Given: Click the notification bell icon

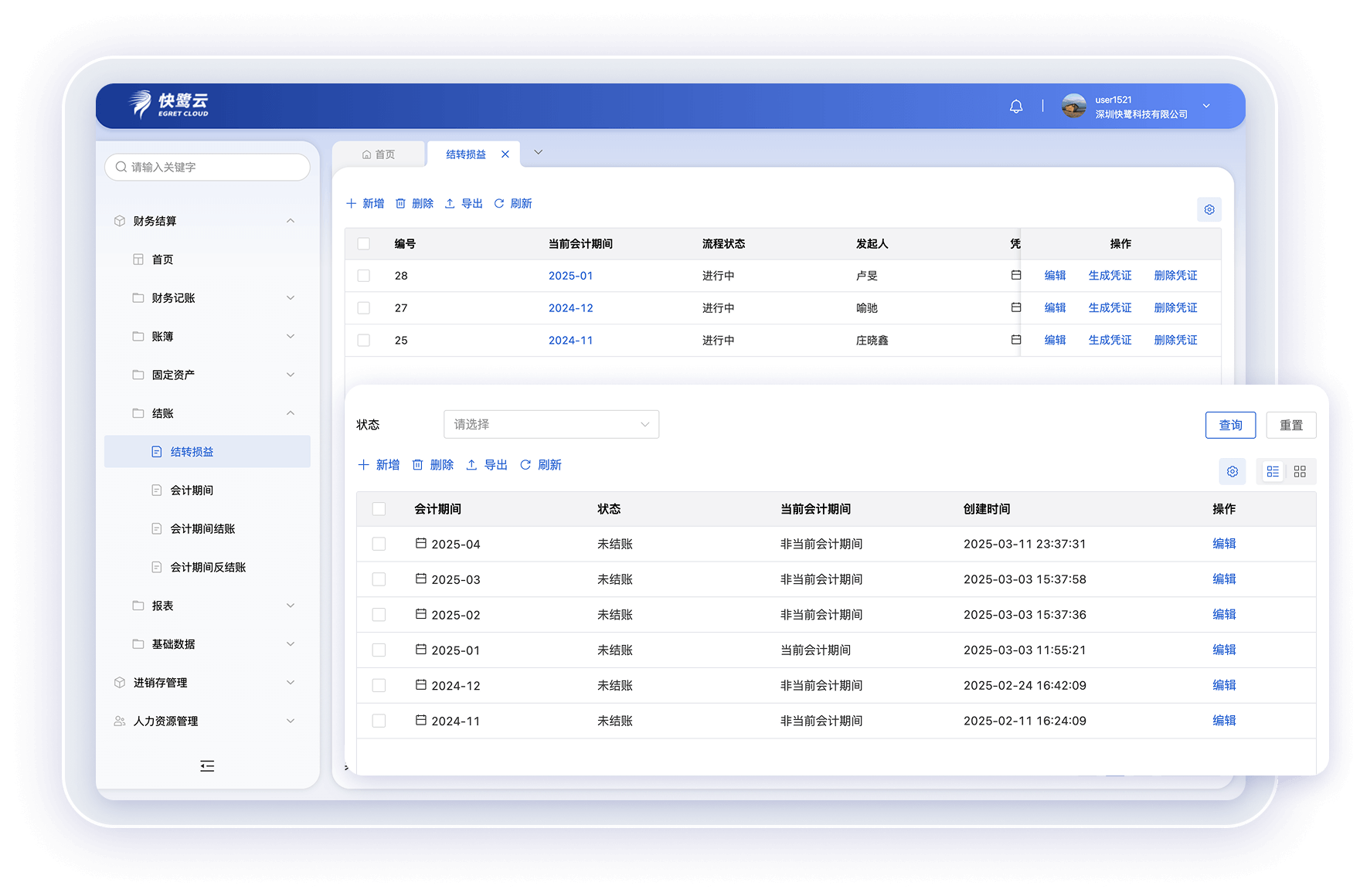Looking at the screenshot, I should coord(1016,107).
